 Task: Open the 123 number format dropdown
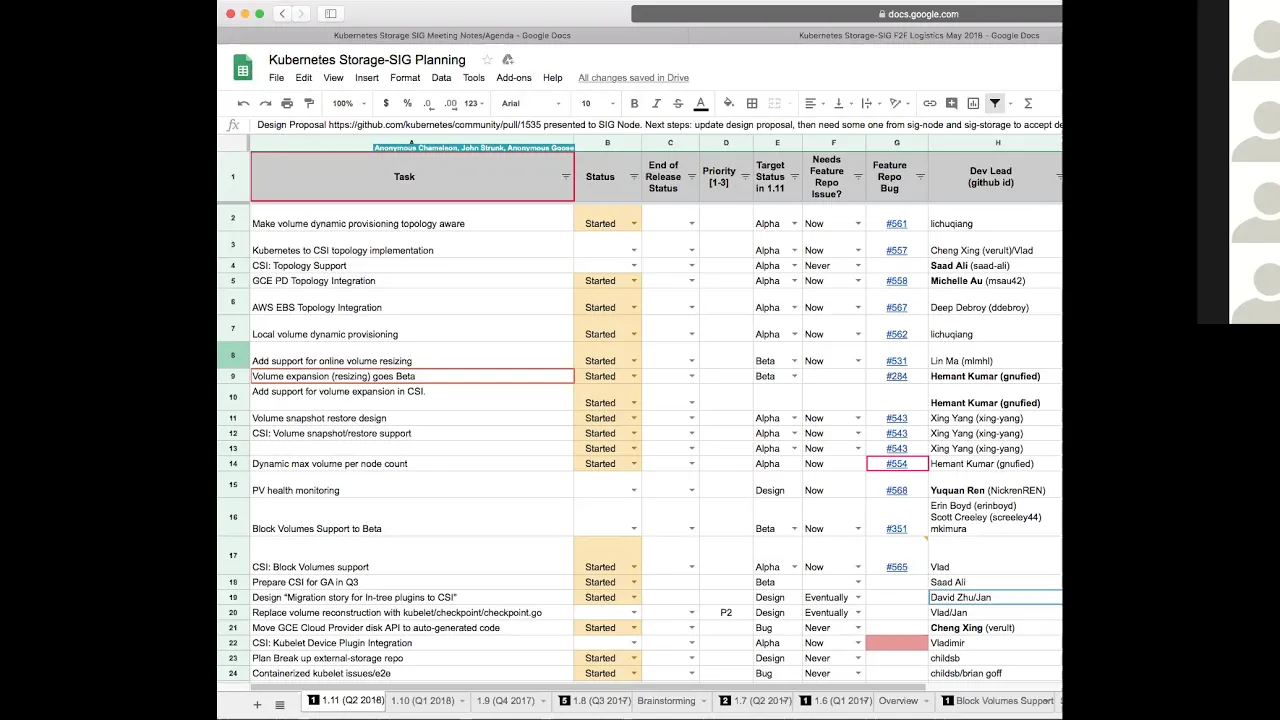475,103
